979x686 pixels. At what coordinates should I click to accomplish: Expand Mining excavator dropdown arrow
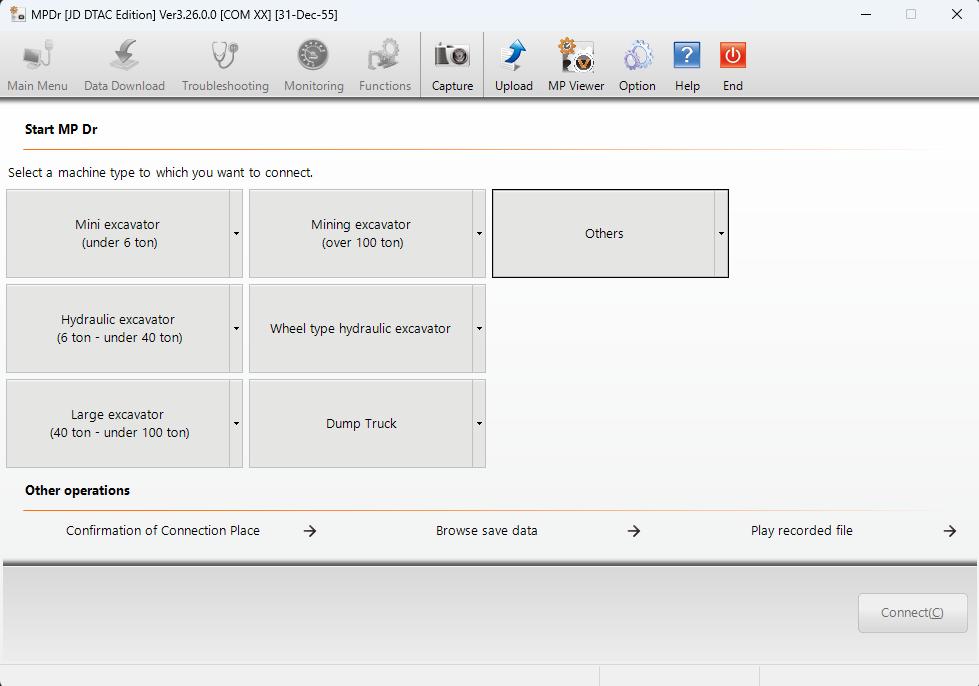479,233
